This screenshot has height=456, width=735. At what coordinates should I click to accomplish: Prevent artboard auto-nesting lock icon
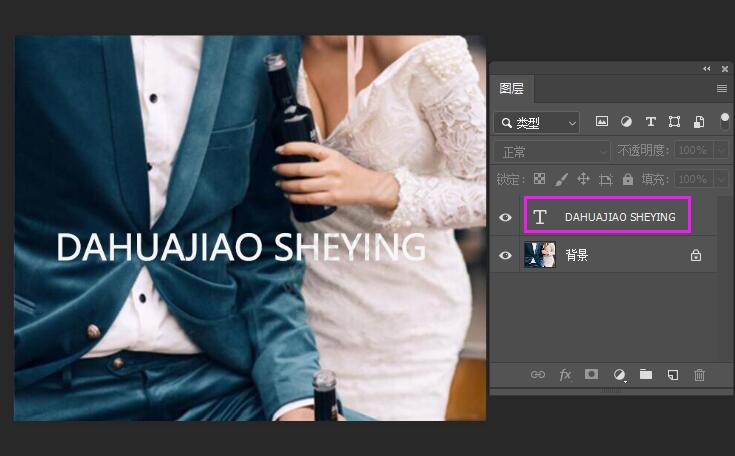[x=606, y=179]
